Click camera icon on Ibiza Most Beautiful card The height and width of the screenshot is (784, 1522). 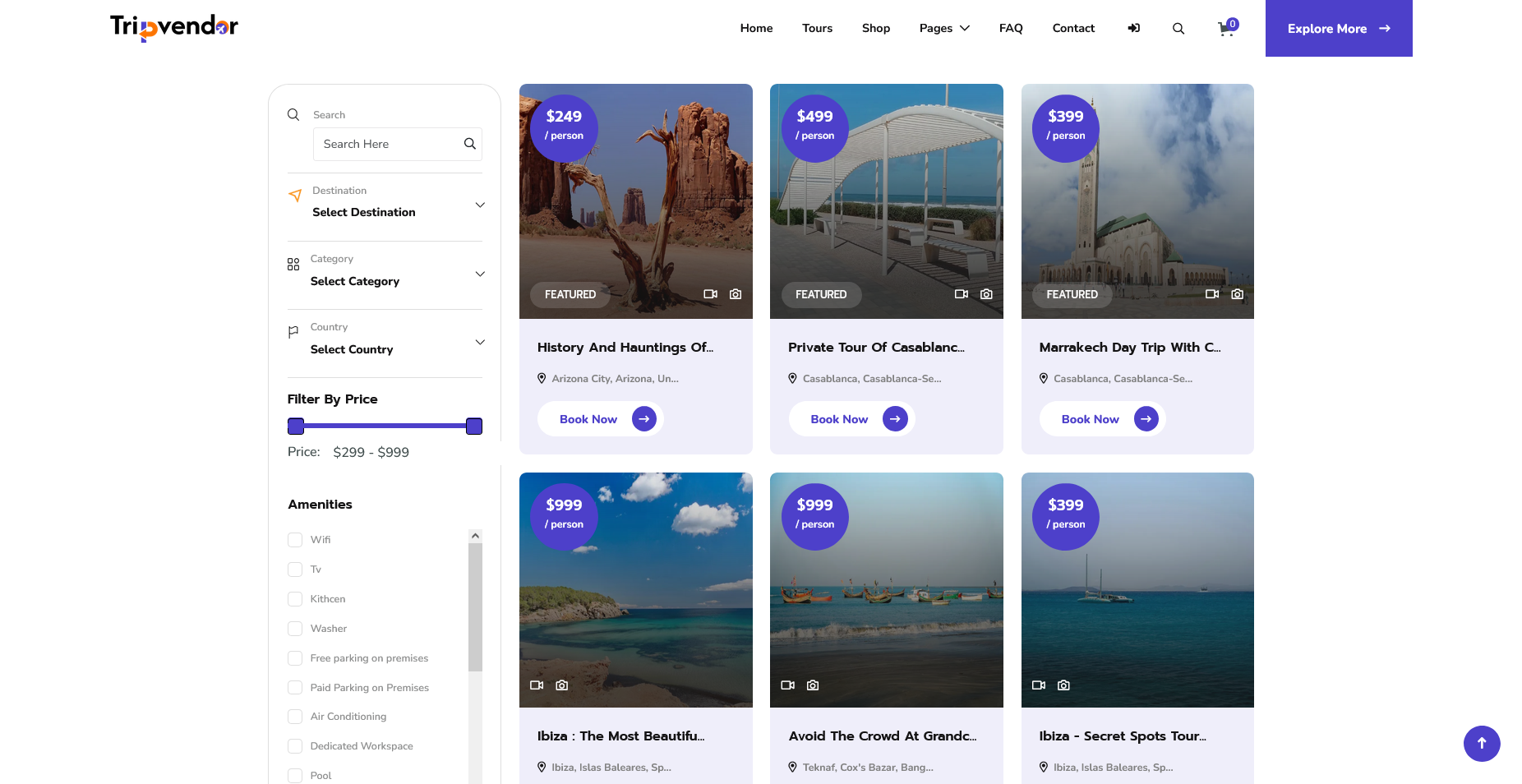click(562, 685)
